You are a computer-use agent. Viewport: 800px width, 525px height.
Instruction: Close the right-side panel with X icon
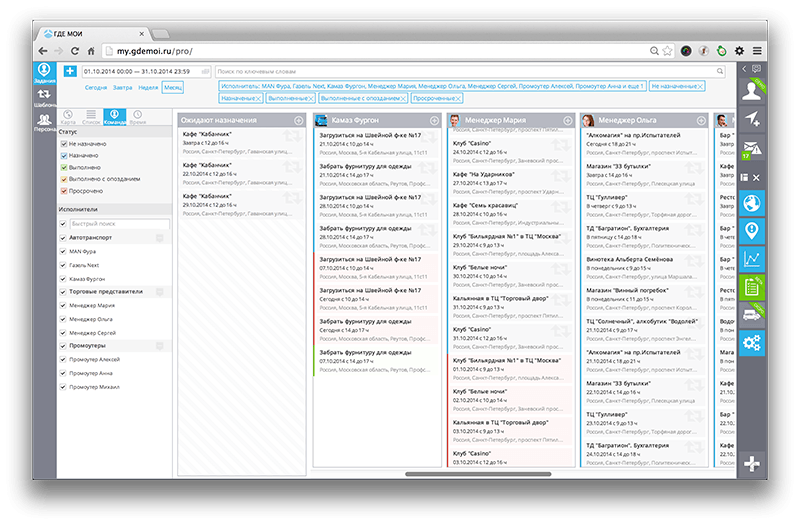pyautogui.click(x=757, y=178)
